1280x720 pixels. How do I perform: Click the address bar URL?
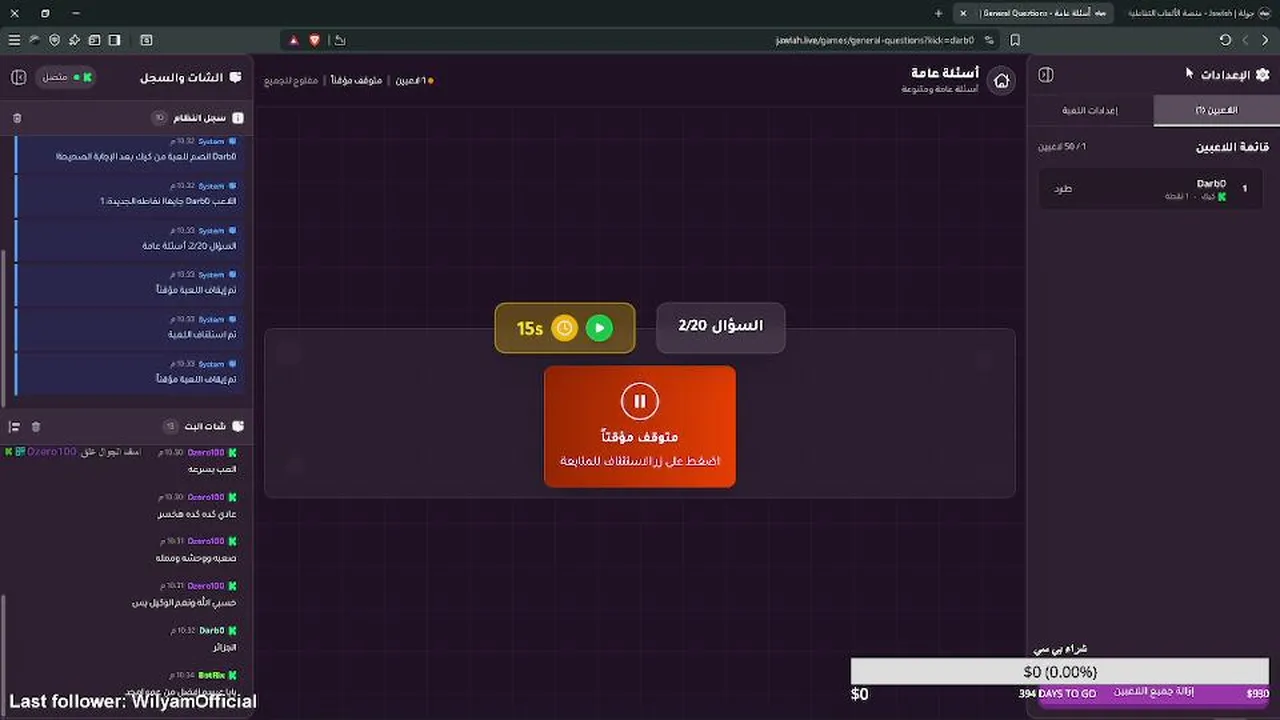click(874, 40)
